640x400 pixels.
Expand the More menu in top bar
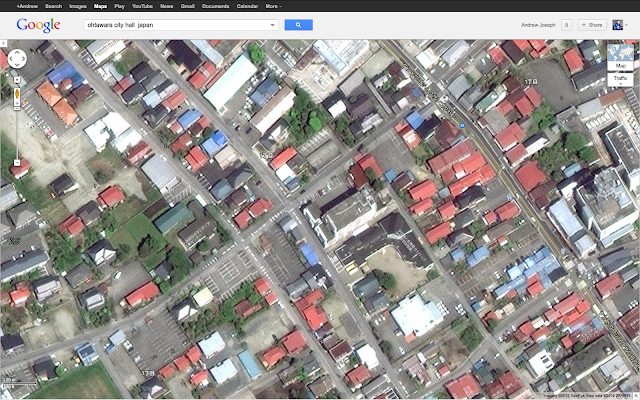point(273,6)
